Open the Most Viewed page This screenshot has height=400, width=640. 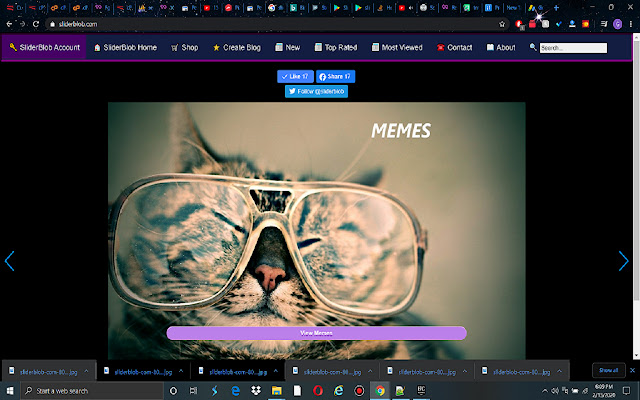397,47
